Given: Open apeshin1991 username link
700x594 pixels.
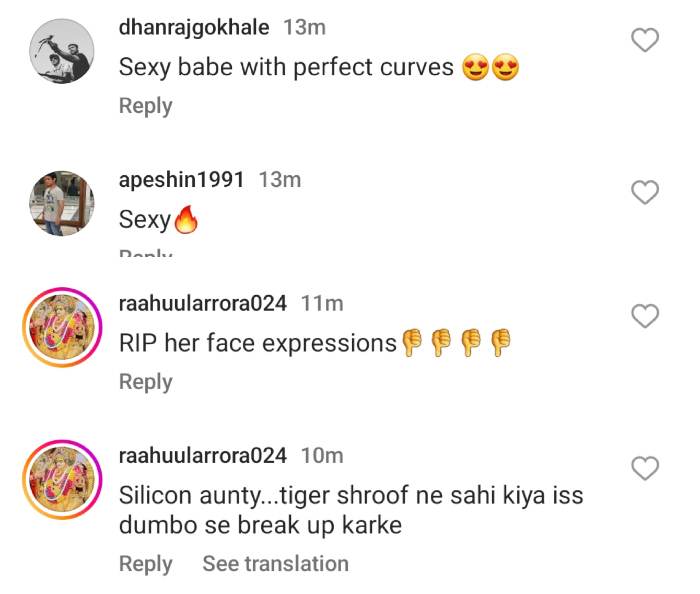Looking at the screenshot, I should (181, 179).
